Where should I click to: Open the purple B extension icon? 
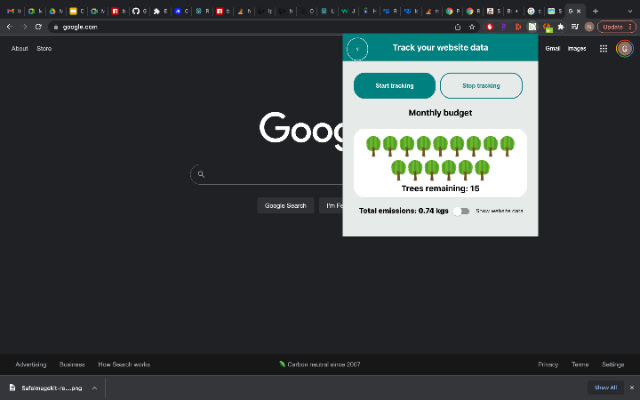pos(504,27)
